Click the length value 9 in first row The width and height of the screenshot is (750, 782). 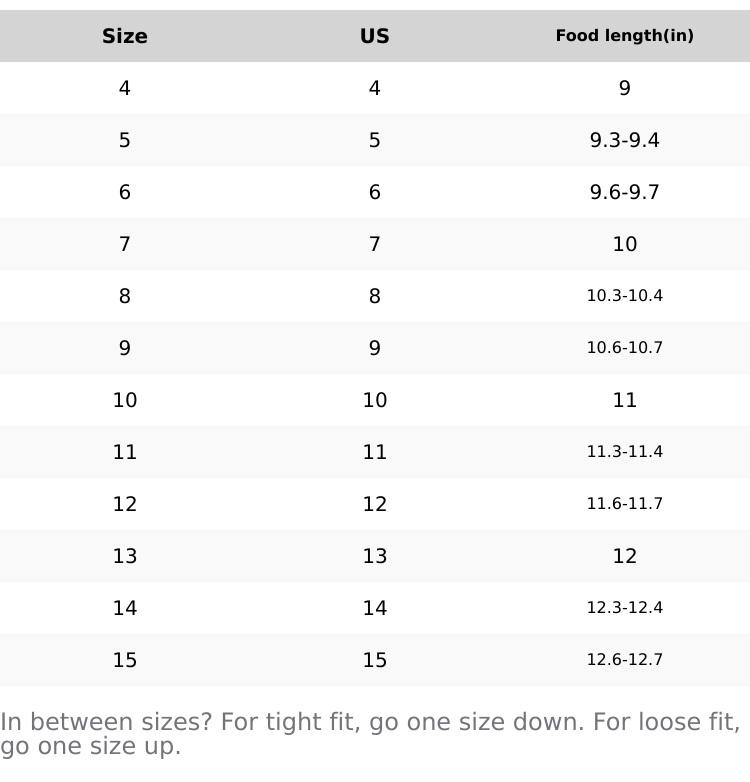(624, 88)
